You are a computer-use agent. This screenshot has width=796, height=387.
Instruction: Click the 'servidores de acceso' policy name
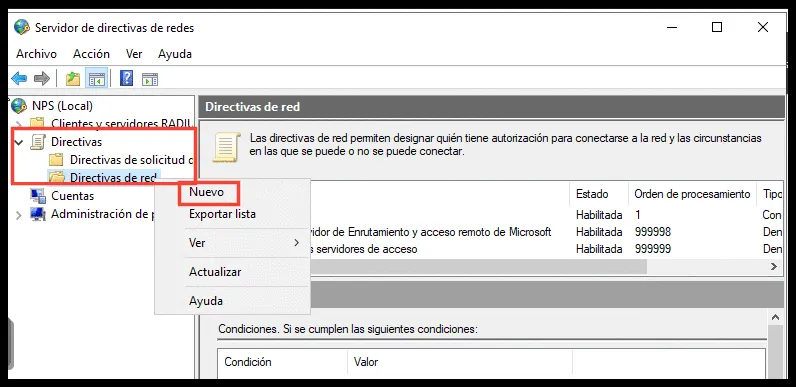pos(367,249)
